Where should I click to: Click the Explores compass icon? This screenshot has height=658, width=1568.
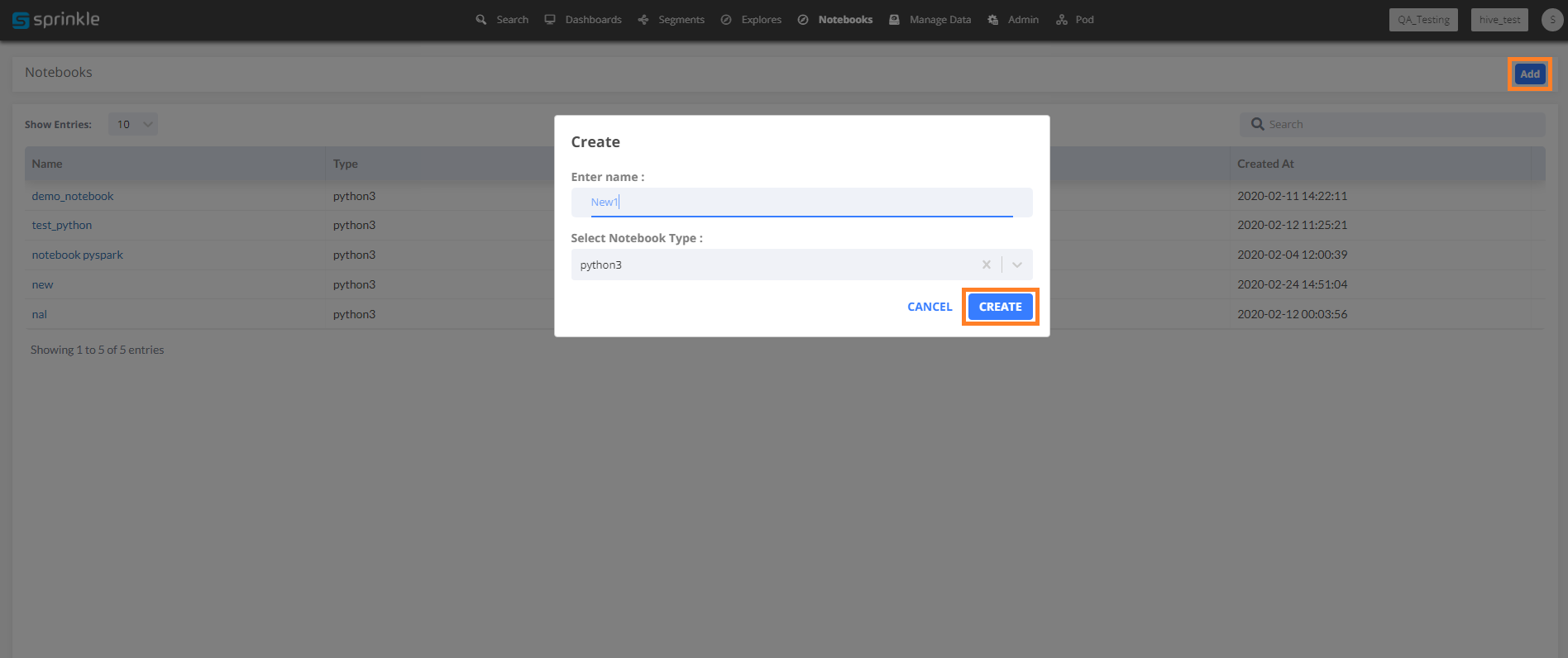(726, 20)
